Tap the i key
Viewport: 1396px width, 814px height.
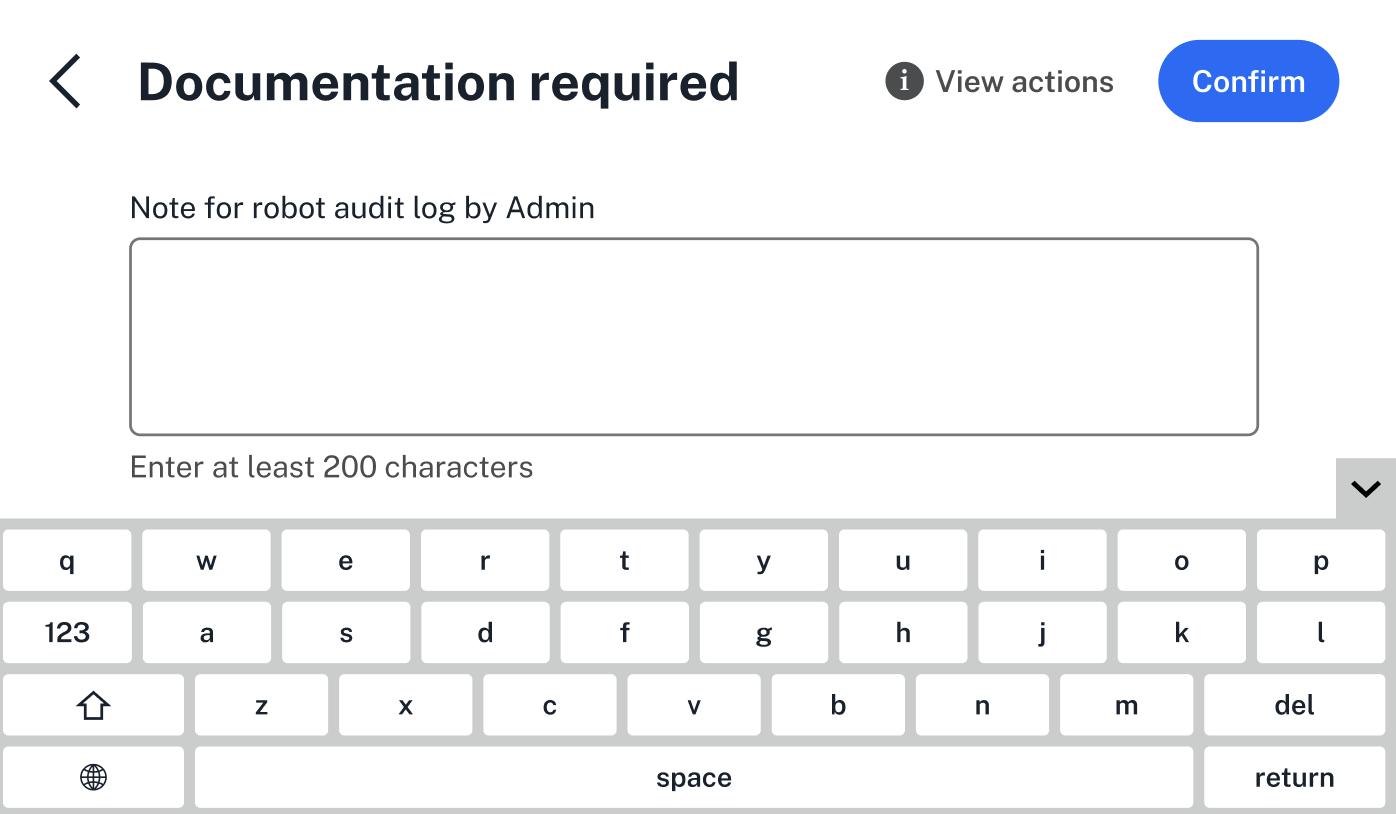[x=1042, y=560]
